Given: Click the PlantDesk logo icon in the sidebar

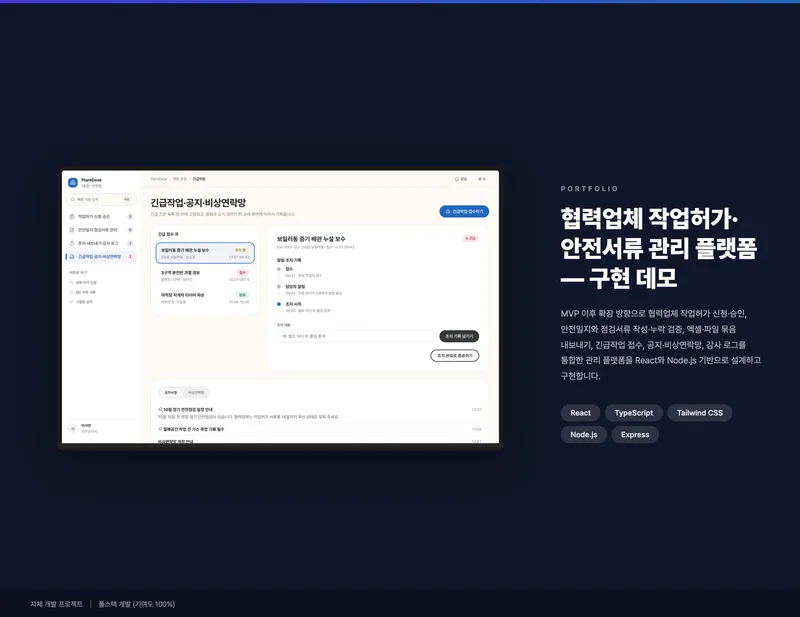Looking at the screenshot, I should click(x=73, y=182).
